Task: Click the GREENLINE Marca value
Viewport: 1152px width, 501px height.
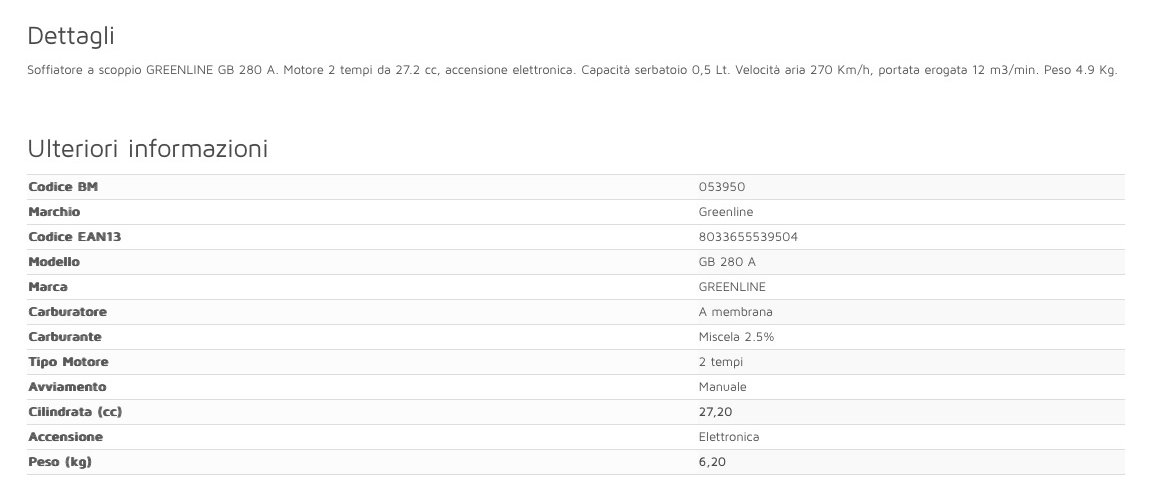Action: pyautogui.click(x=732, y=287)
